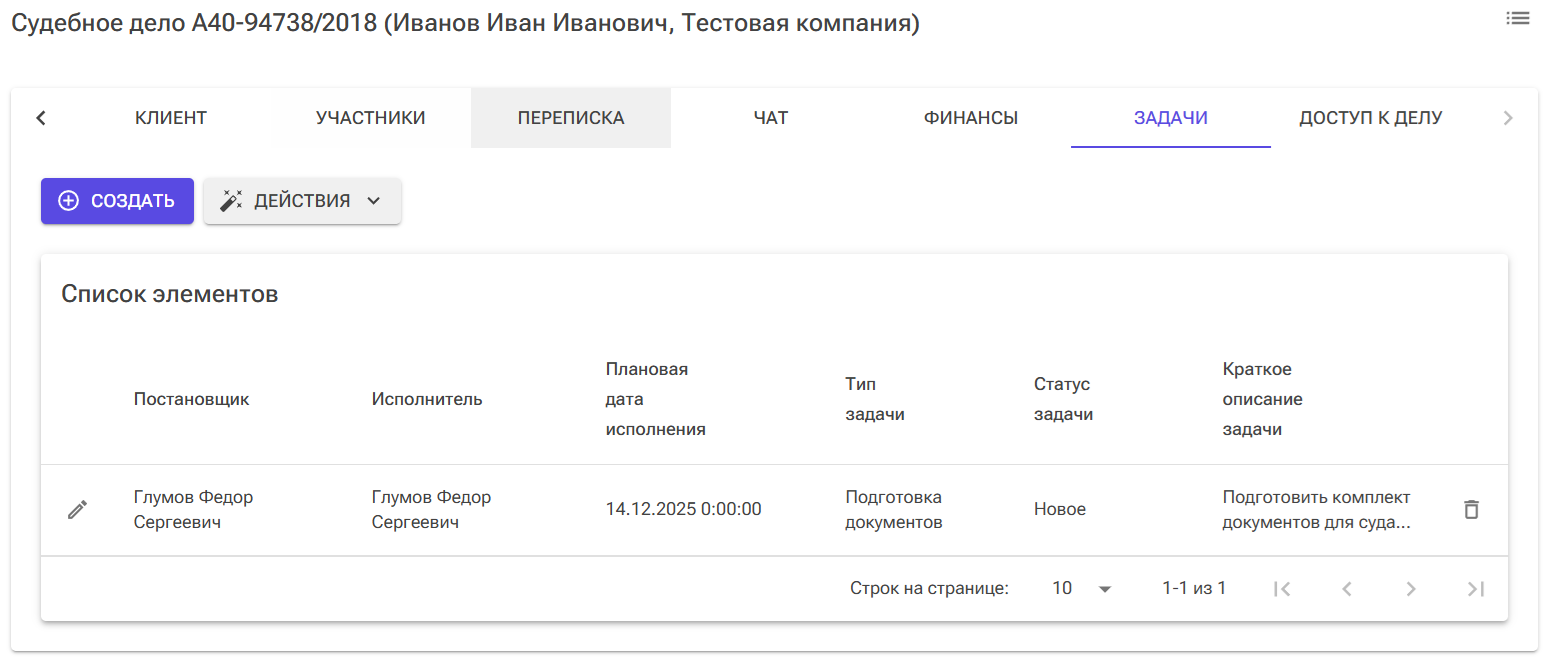The image size is (1549, 658).
Task: Jump to first page via pagination icon
Action: [1283, 588]
